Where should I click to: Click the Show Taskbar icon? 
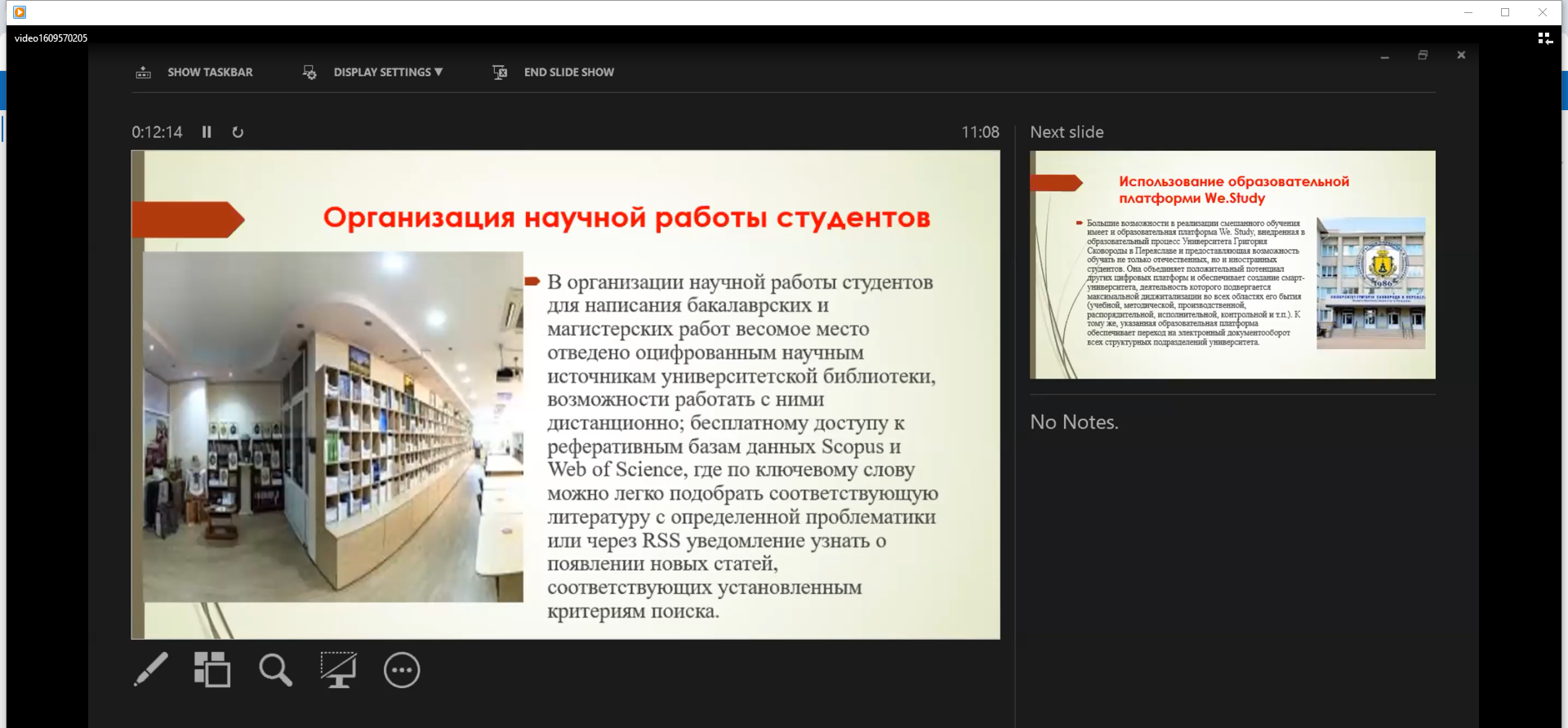pos(144,73)
